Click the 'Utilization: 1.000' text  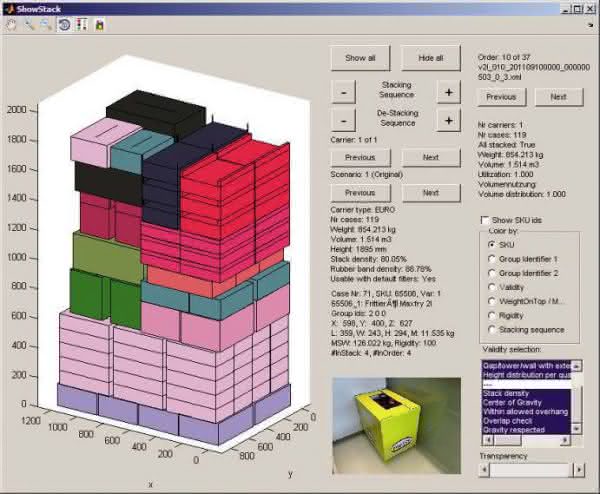(x=505, y=174)
